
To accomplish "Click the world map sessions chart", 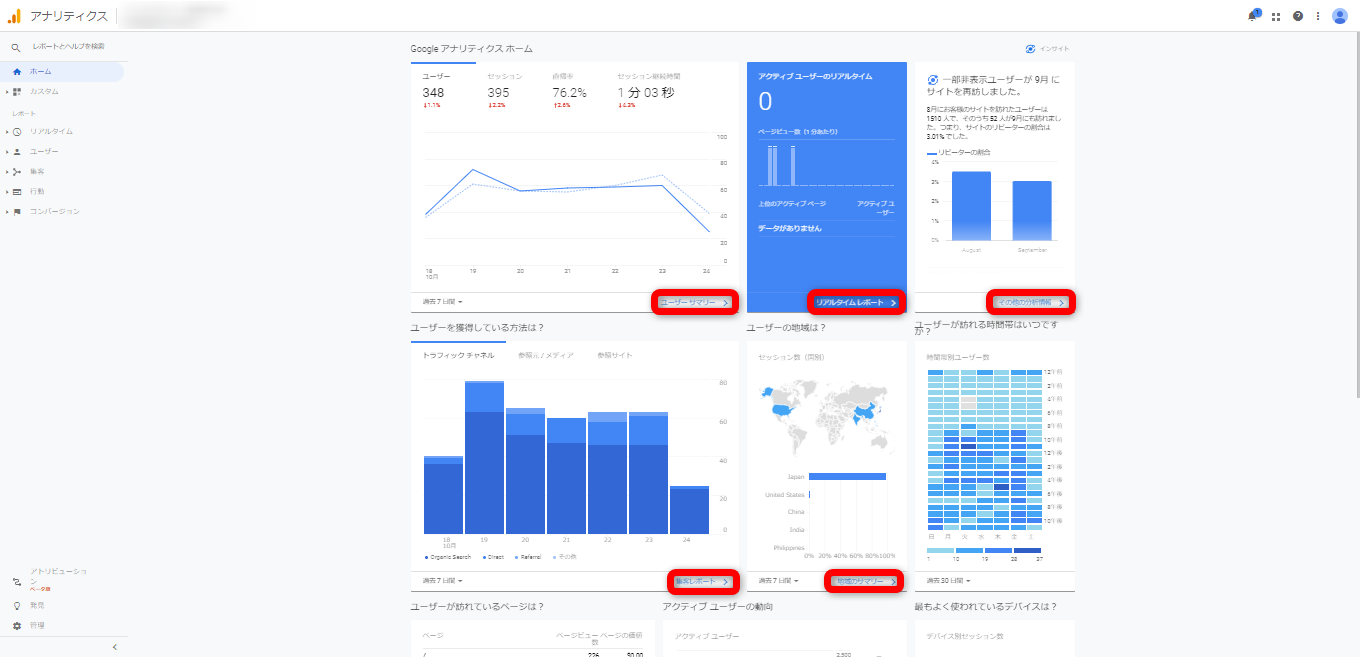I will (826, 418).
